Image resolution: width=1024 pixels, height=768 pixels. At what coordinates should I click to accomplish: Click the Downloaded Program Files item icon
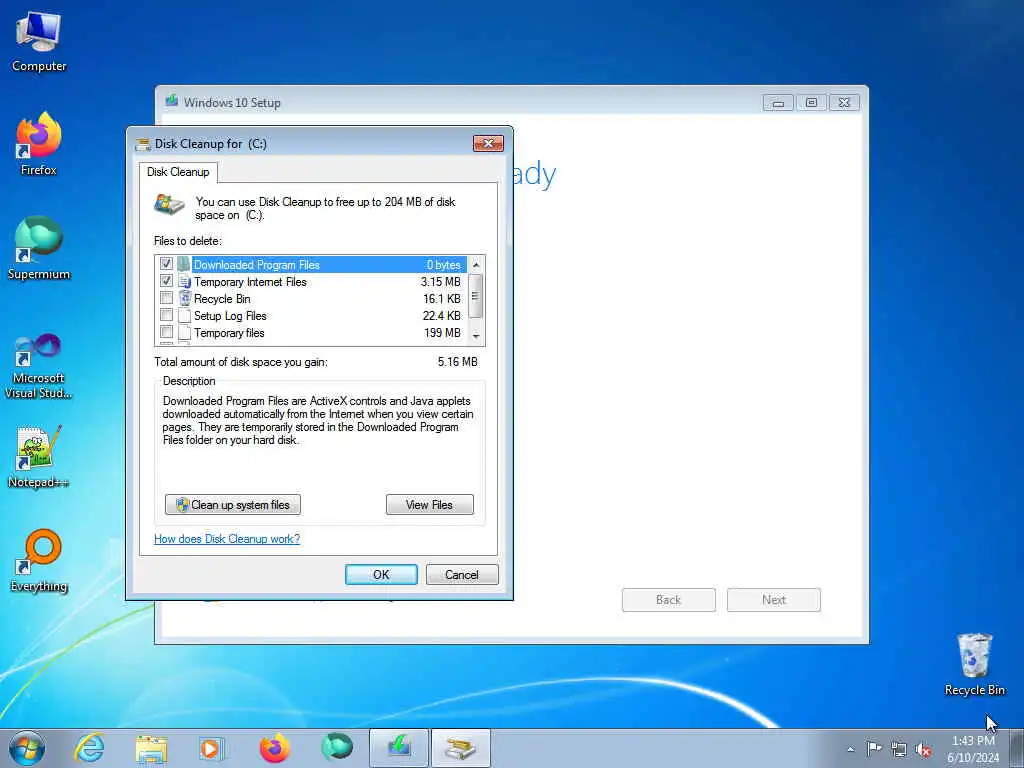click(184, 264)
